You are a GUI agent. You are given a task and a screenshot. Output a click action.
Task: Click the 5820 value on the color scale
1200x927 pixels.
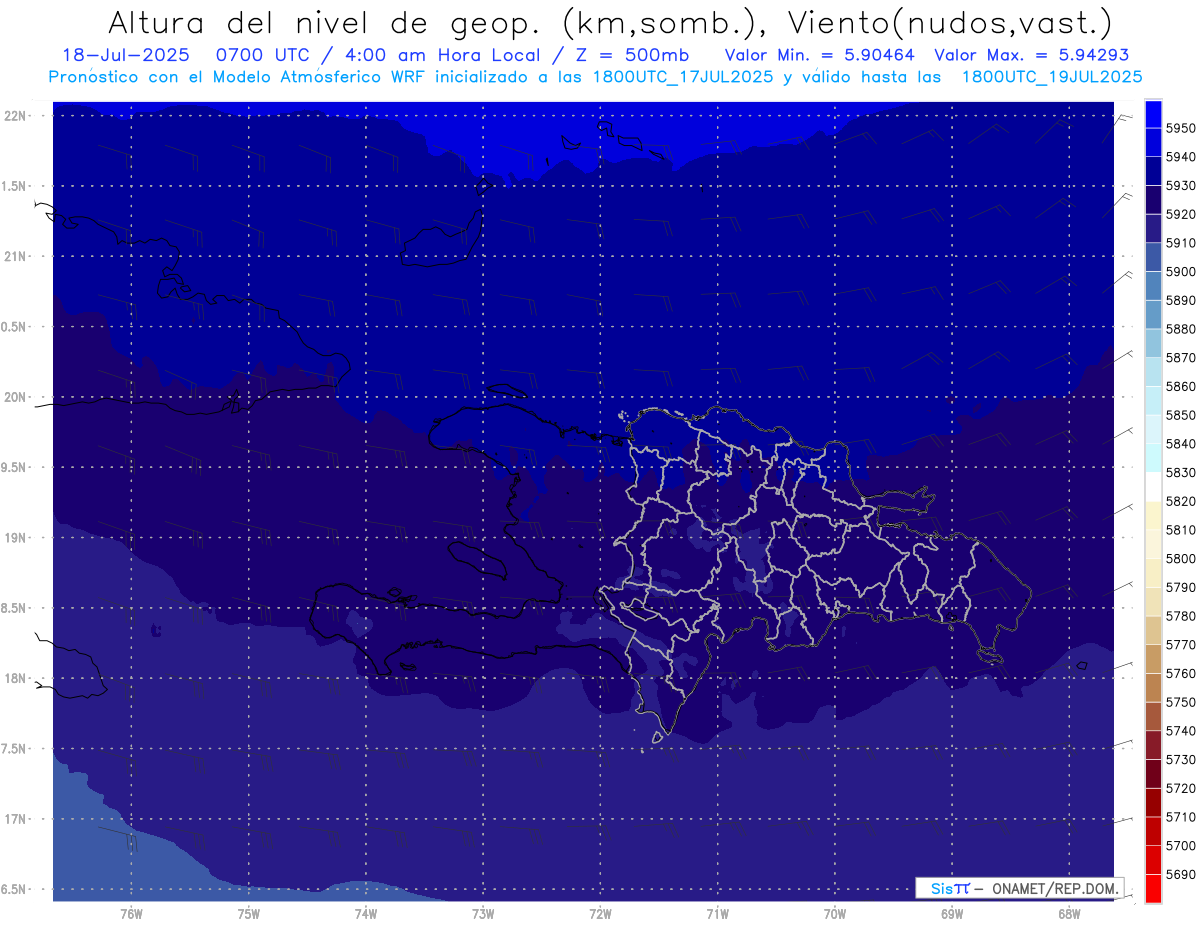[x=1181, y=501]
